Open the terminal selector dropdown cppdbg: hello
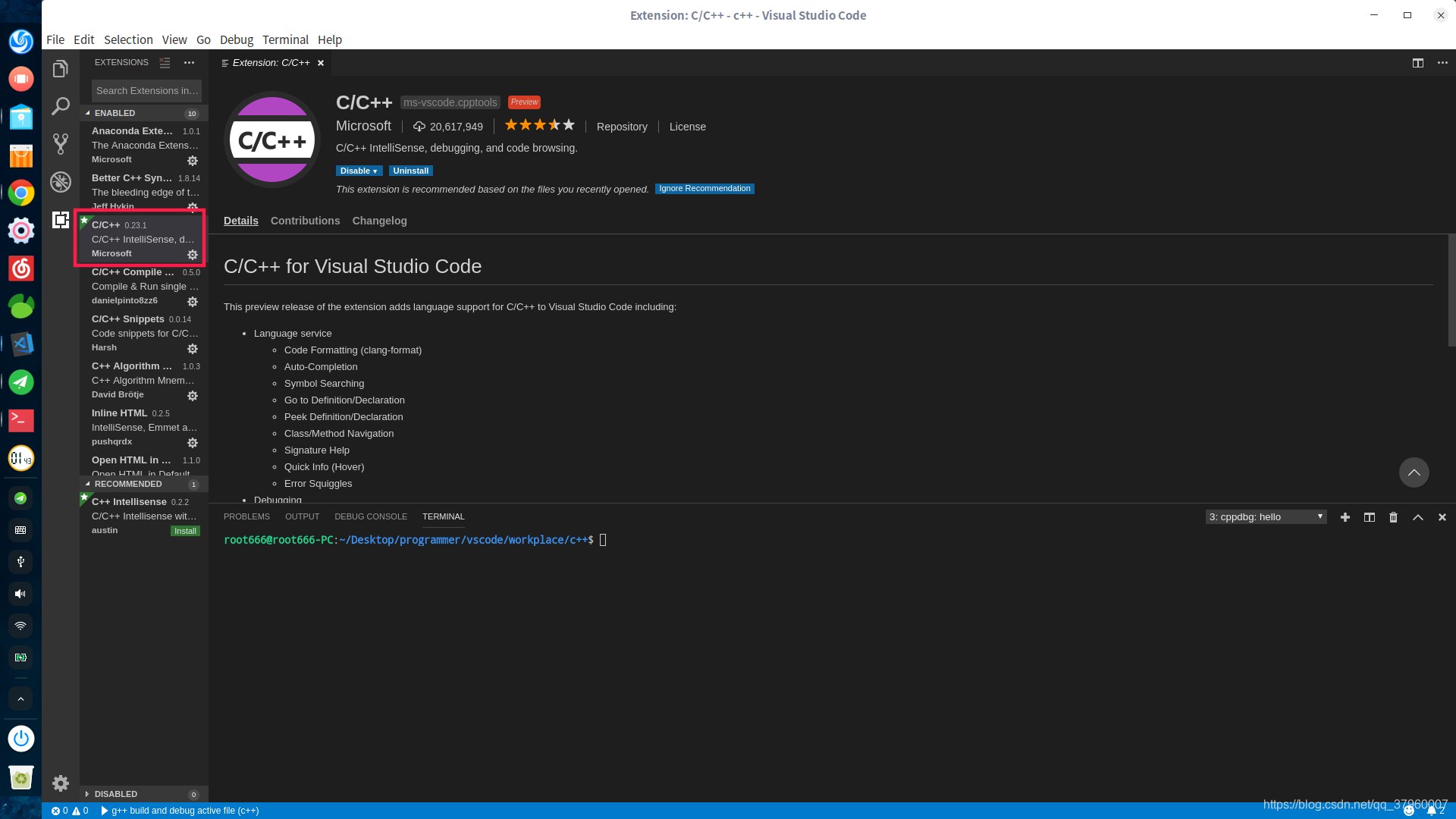The width and height of the screenshot is (1456, 819). tap(1266, 517)
